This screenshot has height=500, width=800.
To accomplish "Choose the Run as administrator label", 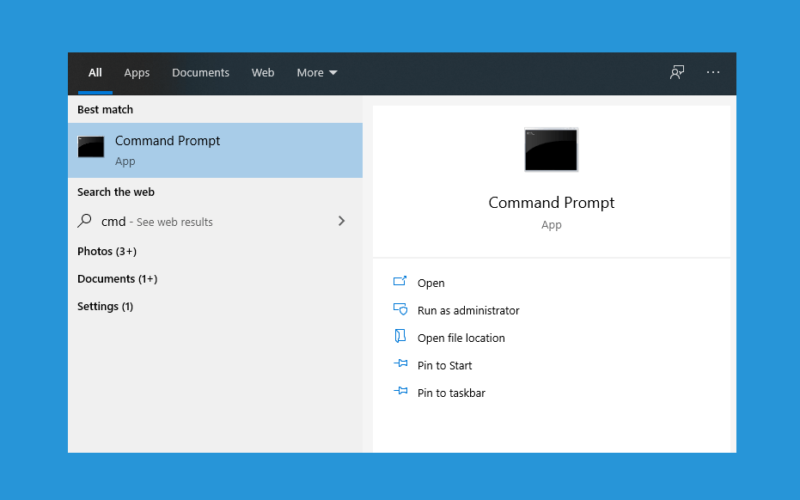I will (x=468, y=310).
